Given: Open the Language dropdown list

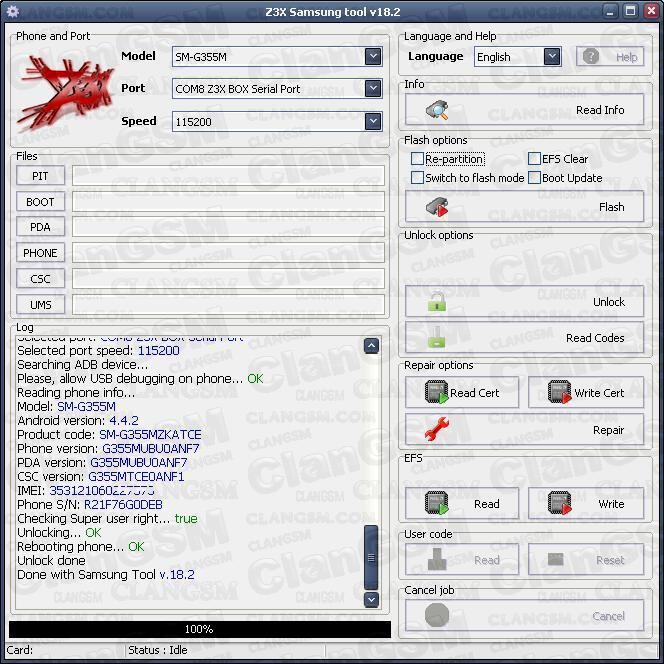Looking at the screenshot, I should click(552, 56).
